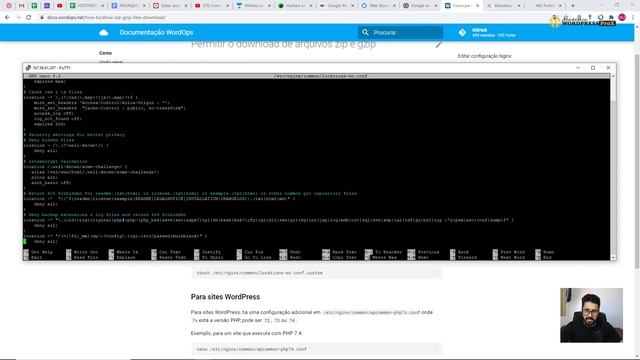Viewport: 640px width, 360px height.
Task: Close the PuTTY window
Action: (x=608, y=68)
